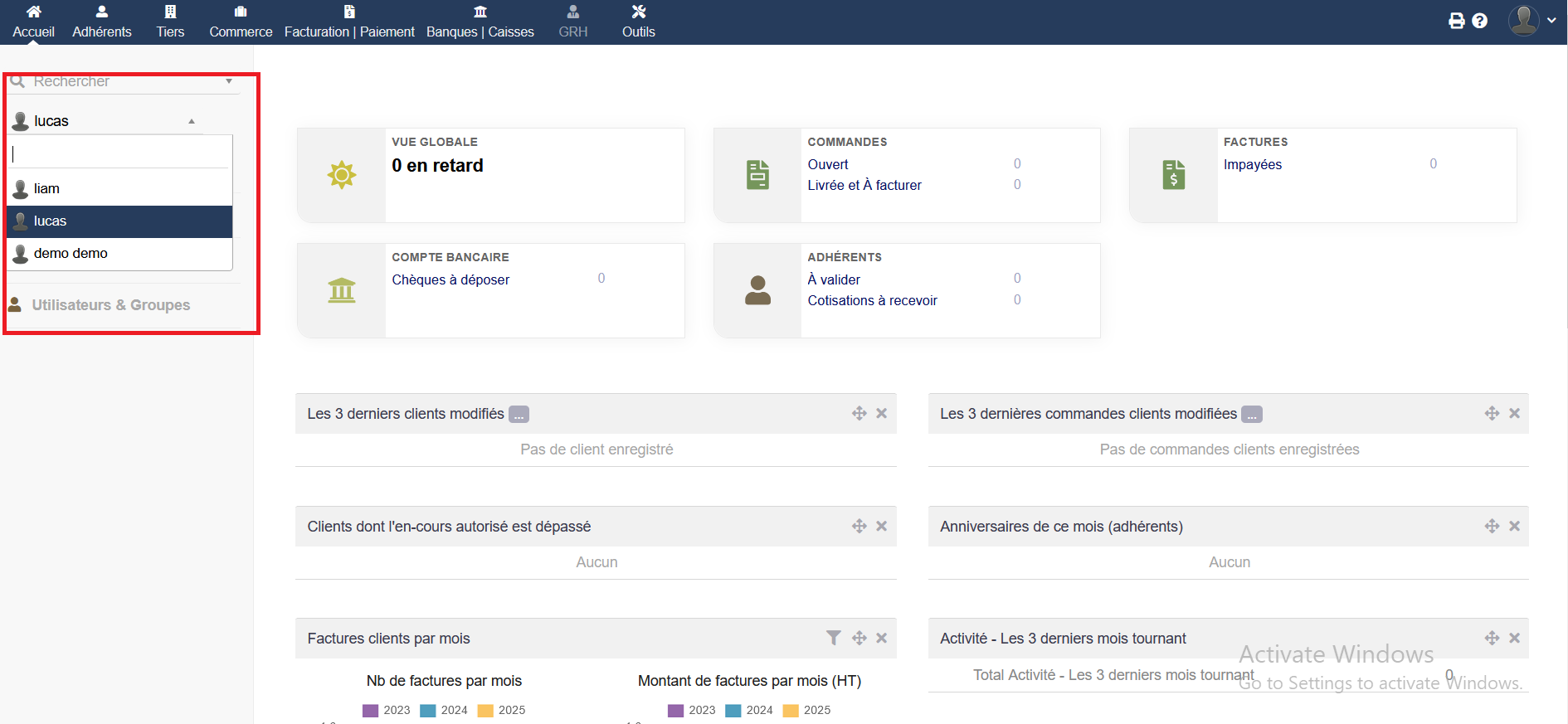Toggle the 2024 legend in Nb de factures chart
The image size is (1568, 724).
[444, 710]
